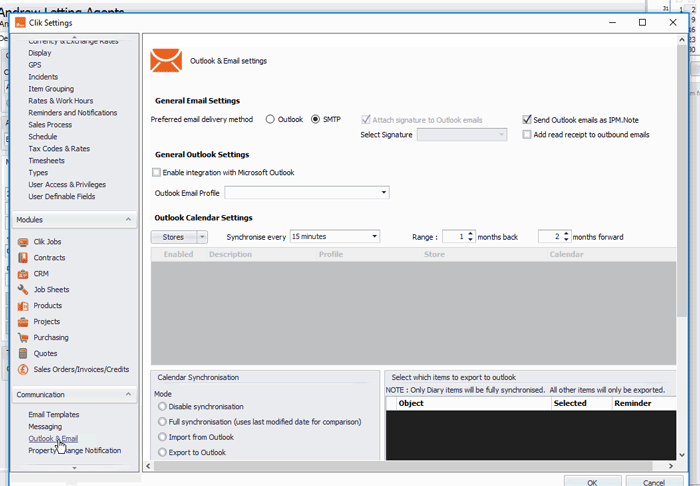
Task: Open Property Change Notification link
Action: click(75, 451)
